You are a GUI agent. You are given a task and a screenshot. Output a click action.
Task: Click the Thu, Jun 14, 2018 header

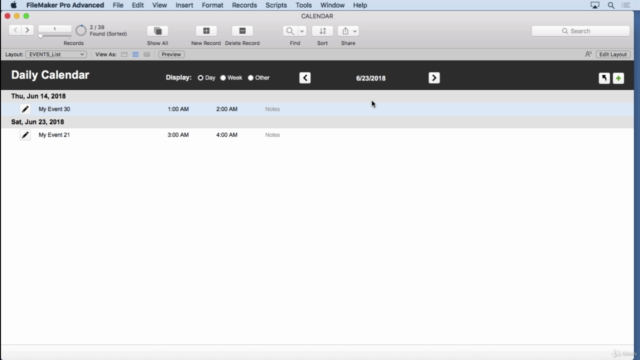click(x=38, y=96)
